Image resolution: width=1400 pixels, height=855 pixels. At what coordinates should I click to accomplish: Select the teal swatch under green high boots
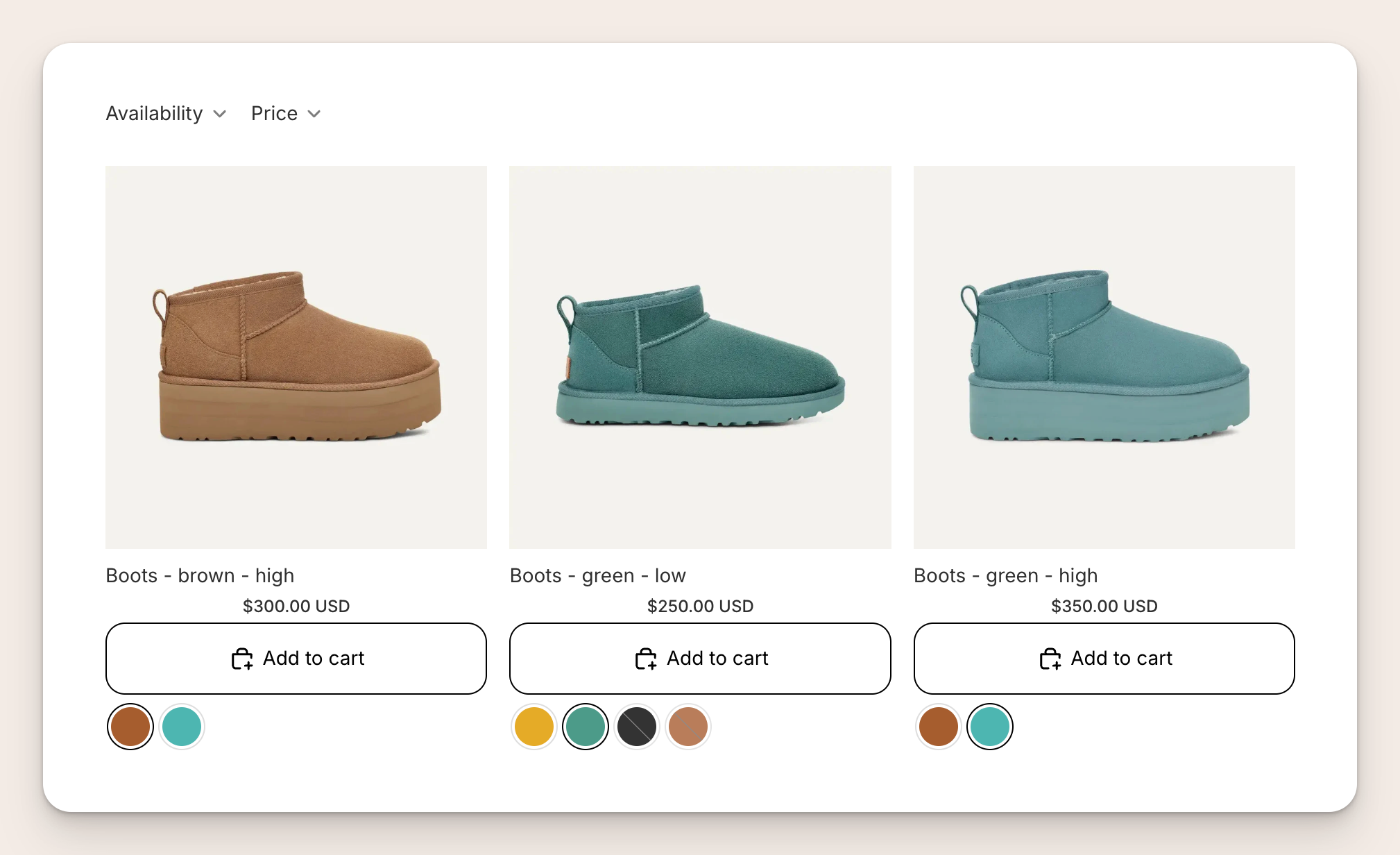click(989, 726)
